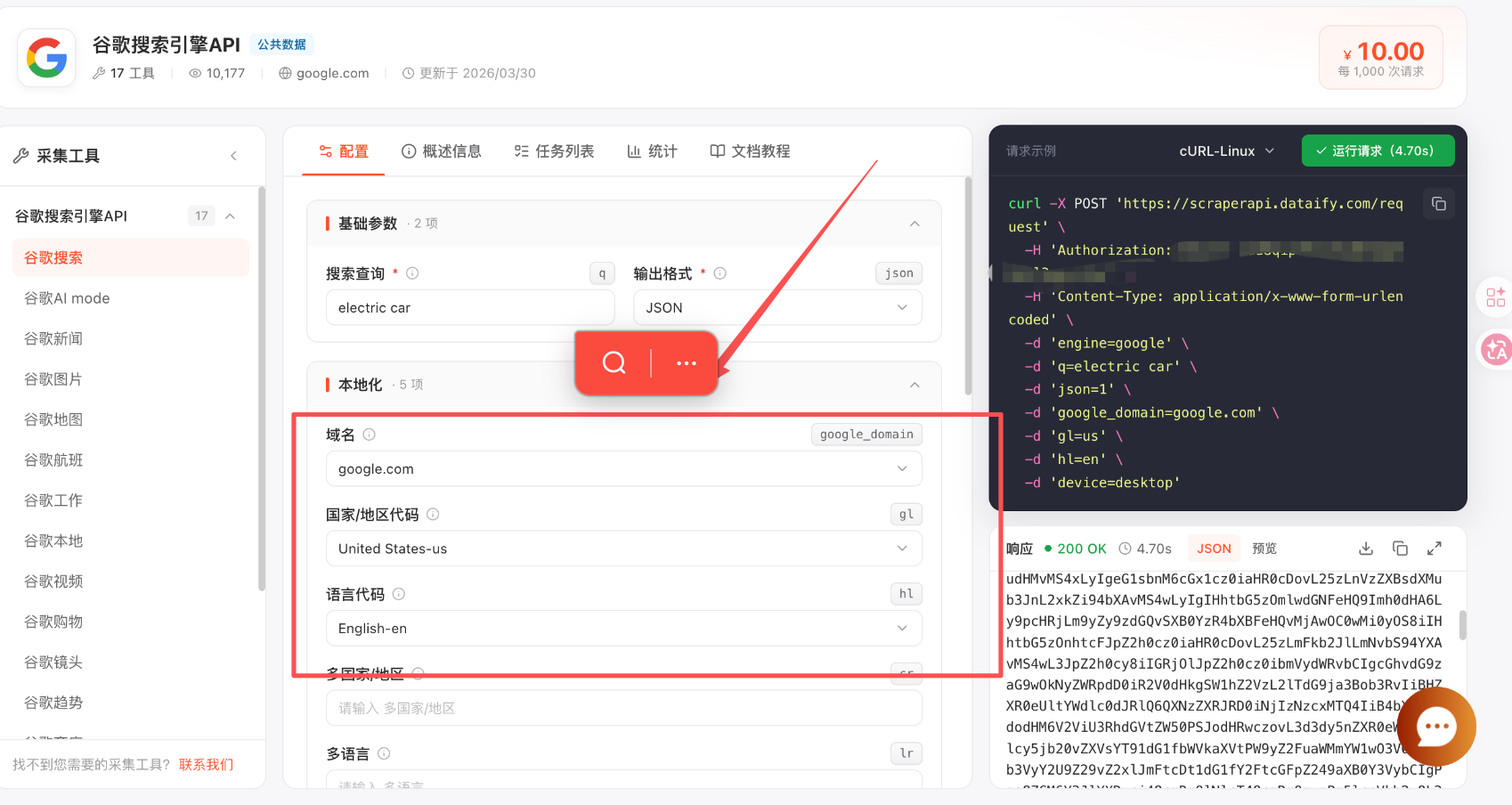Click the clock icon beside 4.70s in response

(1126, 549)
